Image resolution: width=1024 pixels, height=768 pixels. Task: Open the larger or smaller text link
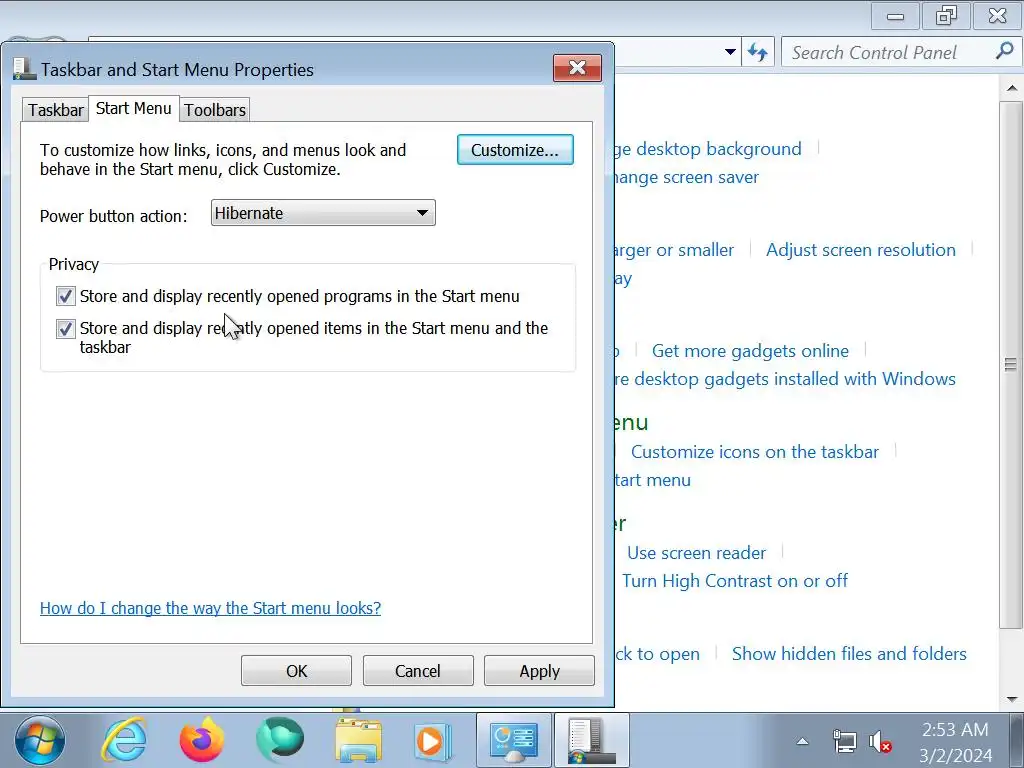tap(675, 249)
